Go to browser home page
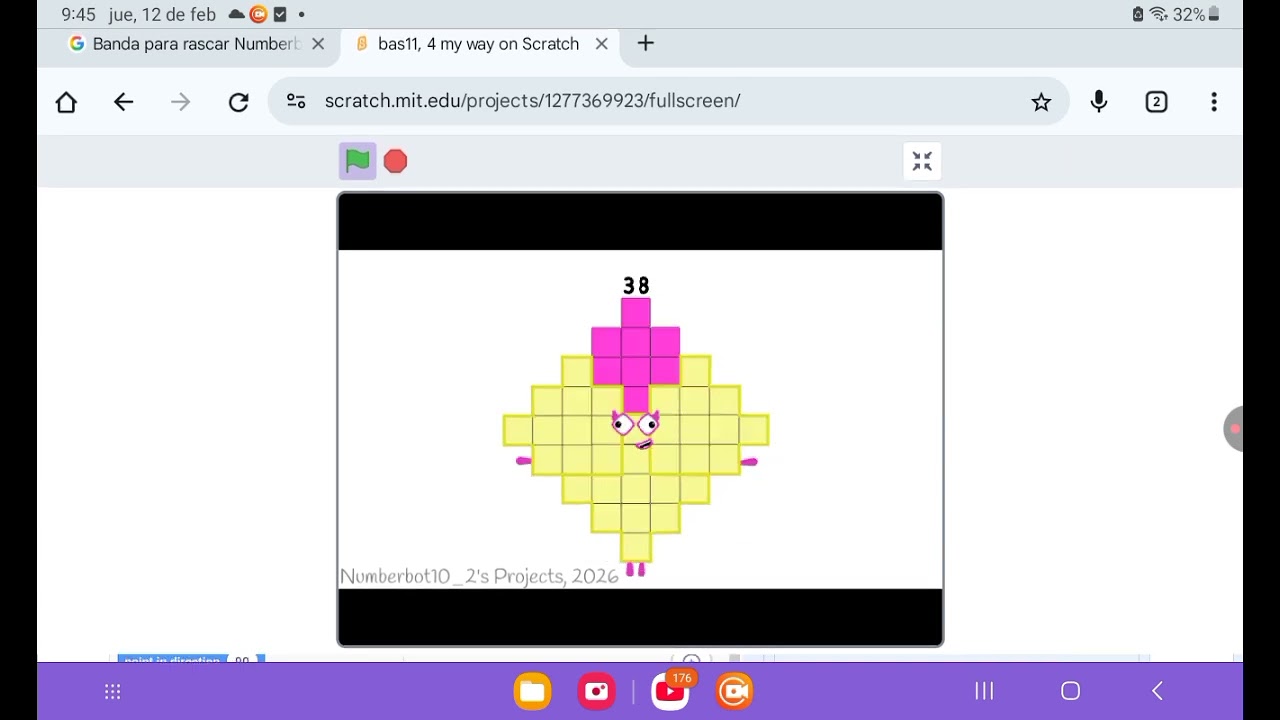This screenshot has height=720, width=1280. [x=66, y=102]
